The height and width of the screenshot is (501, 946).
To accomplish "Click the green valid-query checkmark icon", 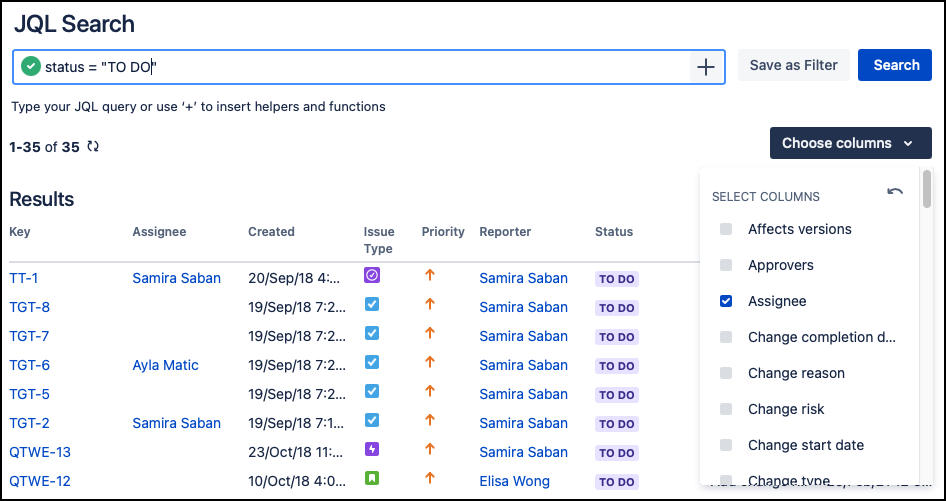I will coord(31,66).
